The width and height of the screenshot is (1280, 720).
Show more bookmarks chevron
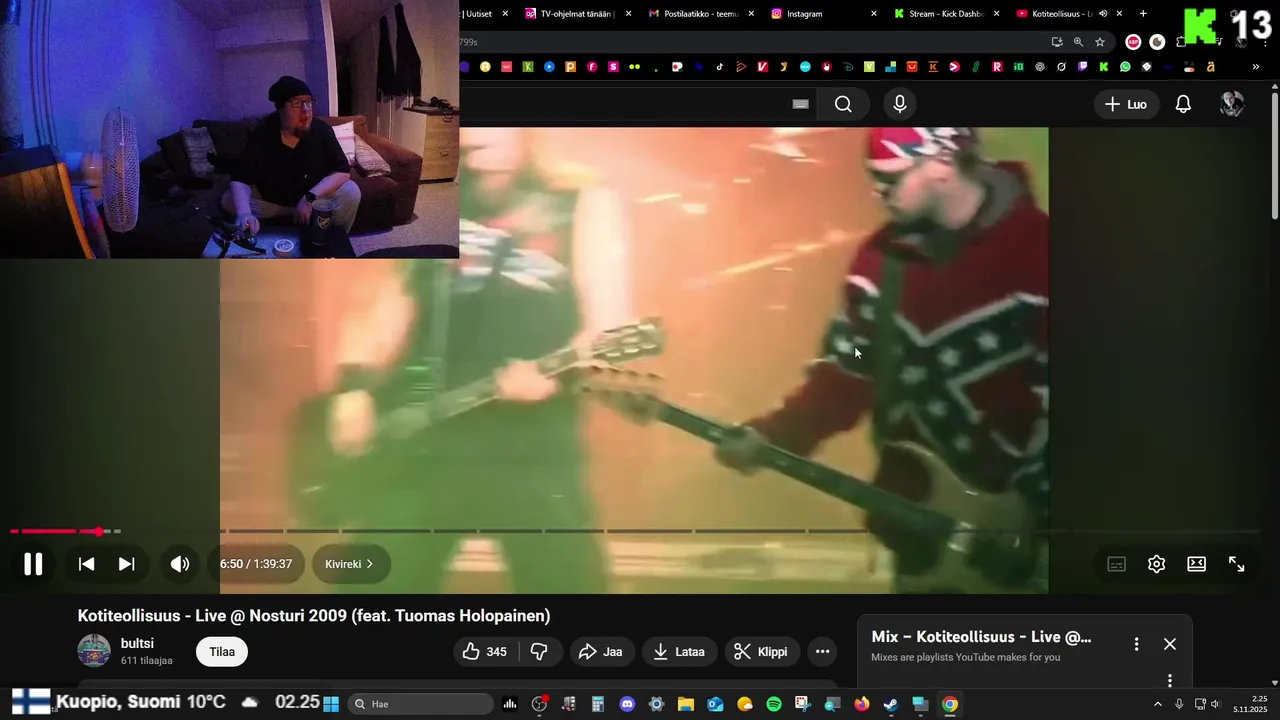(1255, 67)
